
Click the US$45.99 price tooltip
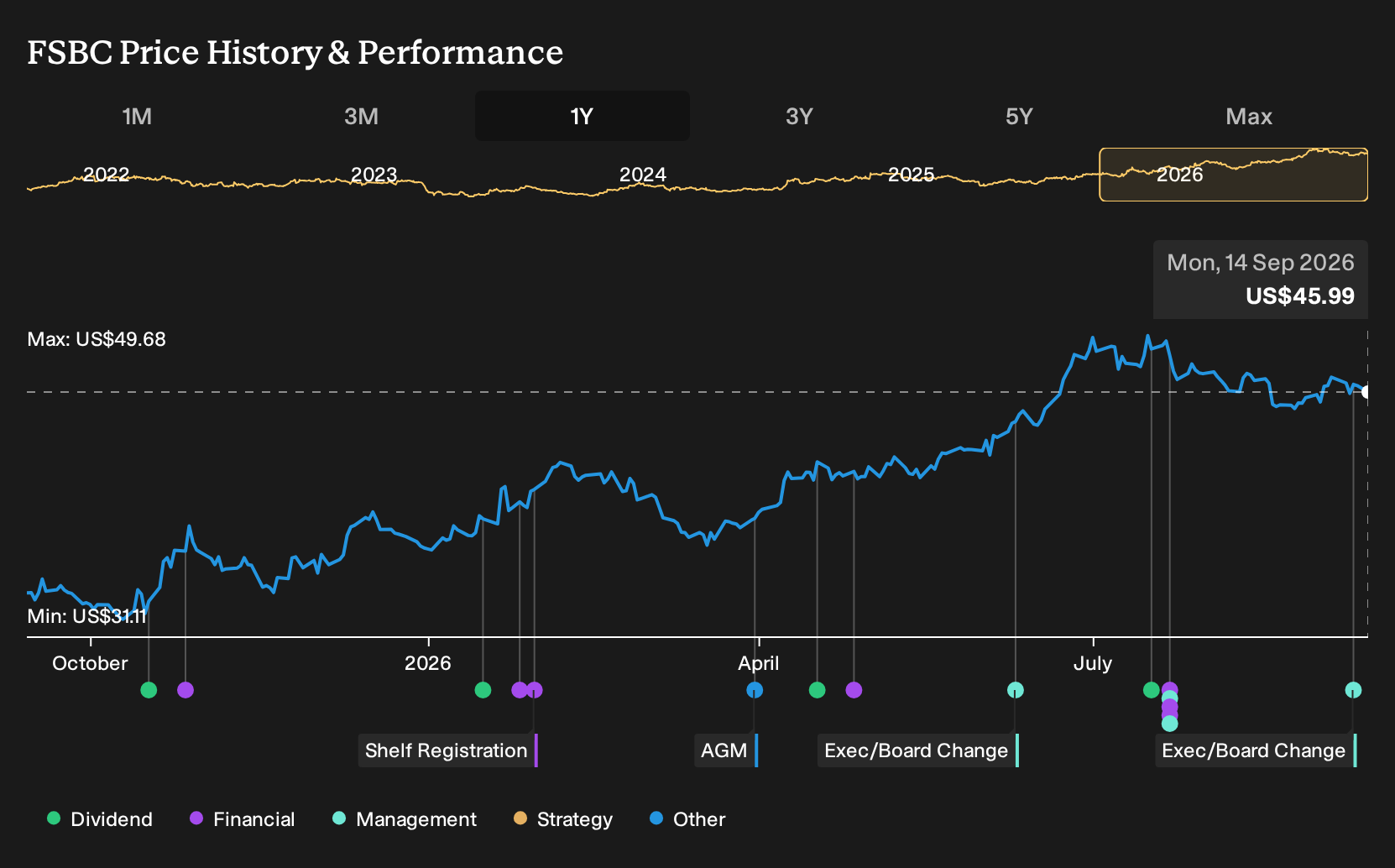tap(1261, 280)
